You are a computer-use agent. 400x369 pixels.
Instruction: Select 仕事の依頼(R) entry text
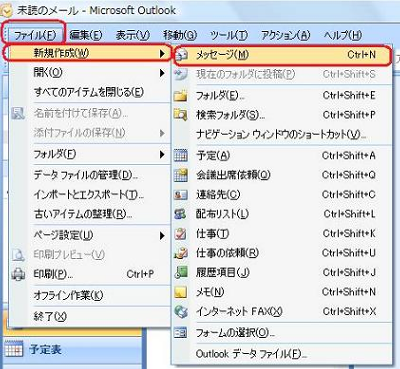click(x=227, y=253)
